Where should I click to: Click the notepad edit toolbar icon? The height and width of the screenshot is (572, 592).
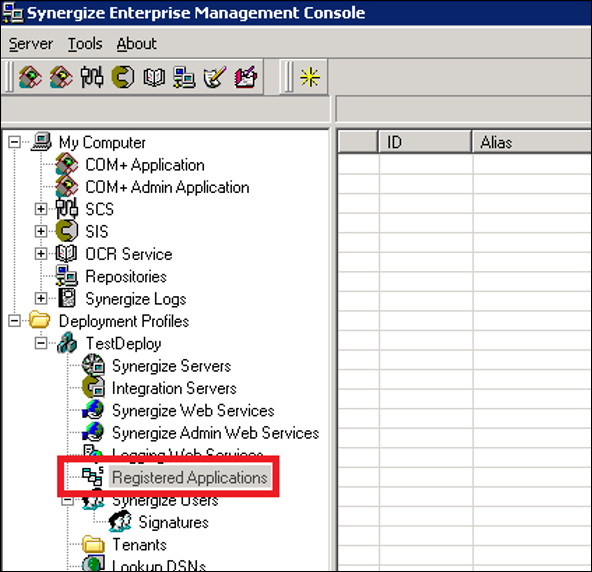(245, 77)
